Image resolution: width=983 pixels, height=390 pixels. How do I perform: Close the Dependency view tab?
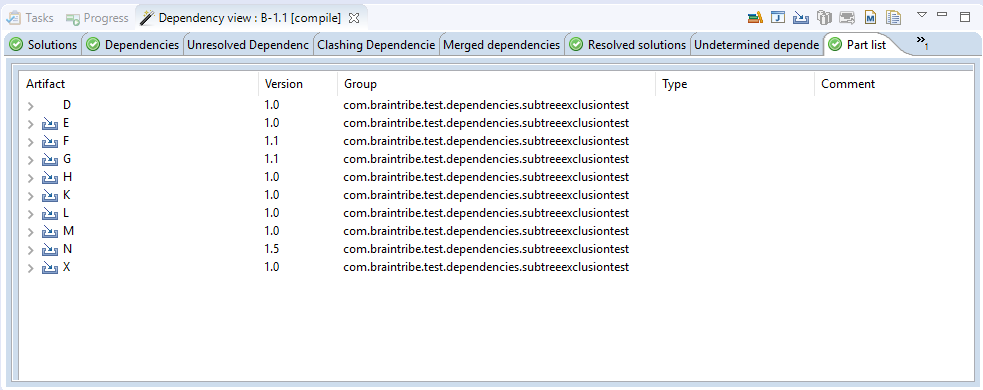point(354,18)
